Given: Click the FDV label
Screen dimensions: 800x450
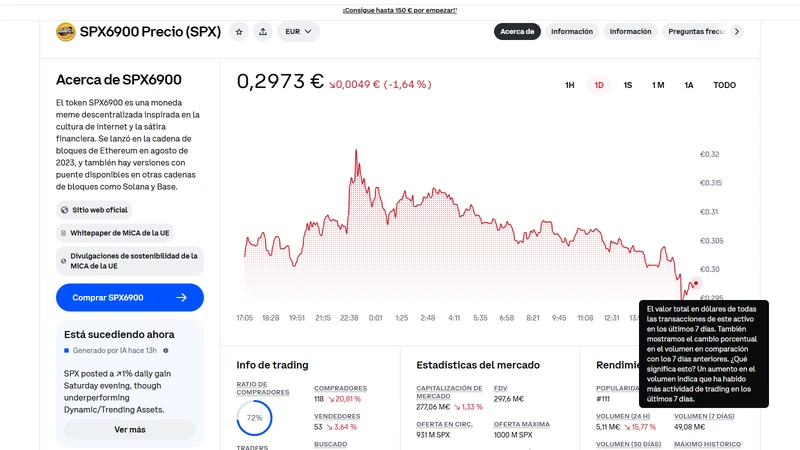Looking at the screenshot, I should click(x=501, y=388).
